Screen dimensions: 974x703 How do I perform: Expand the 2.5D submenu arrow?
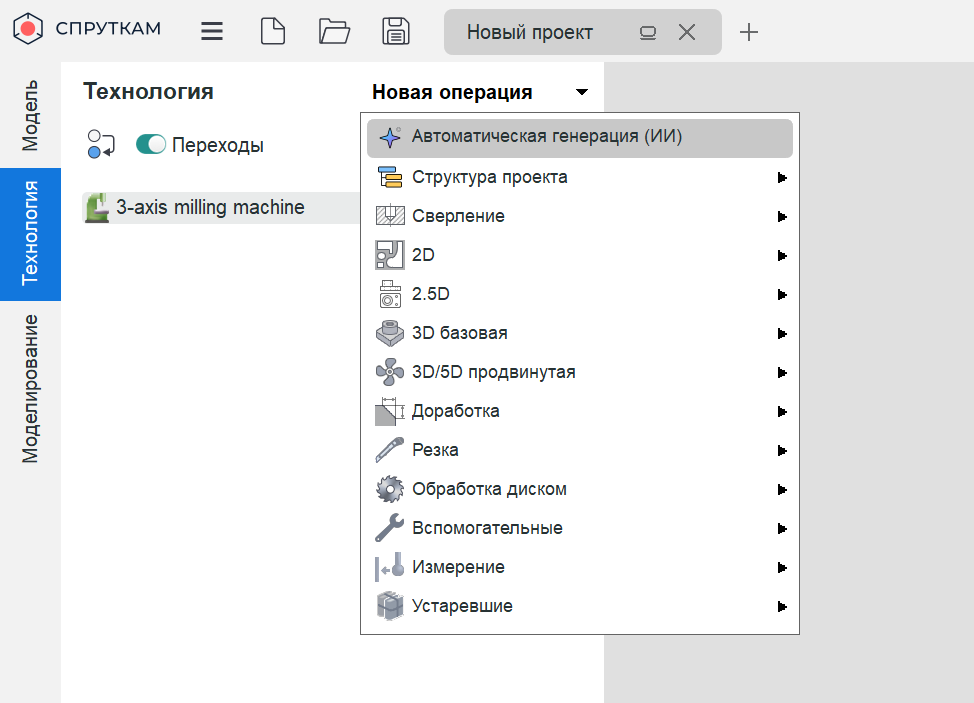pos(782,295)
